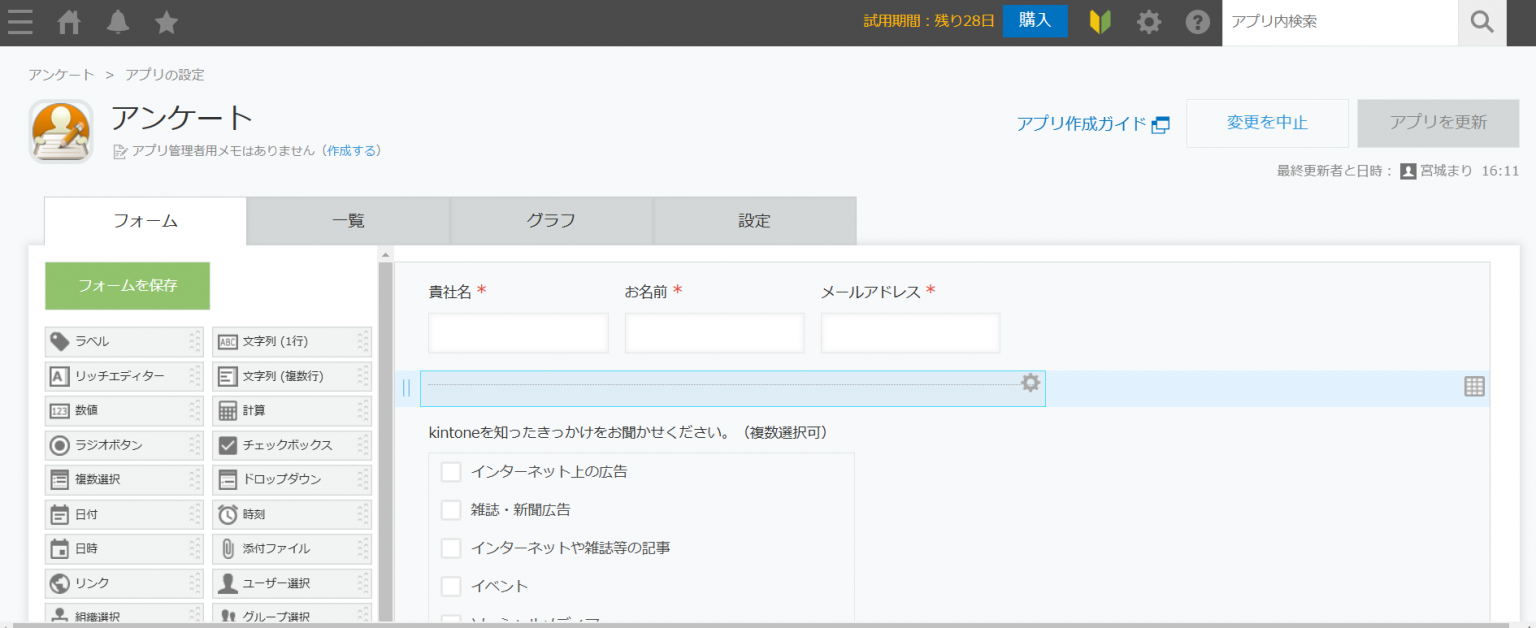Viewport: 1536px width, 628px height.
Task: Add a 添付ファイル (Attachment) field
Action: click(291, 548)
